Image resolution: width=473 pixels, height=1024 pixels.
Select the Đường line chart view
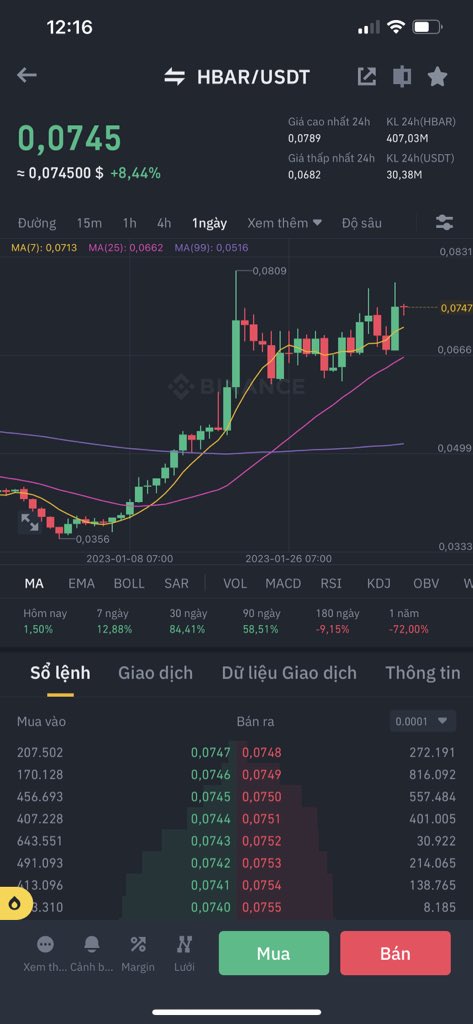37,223
